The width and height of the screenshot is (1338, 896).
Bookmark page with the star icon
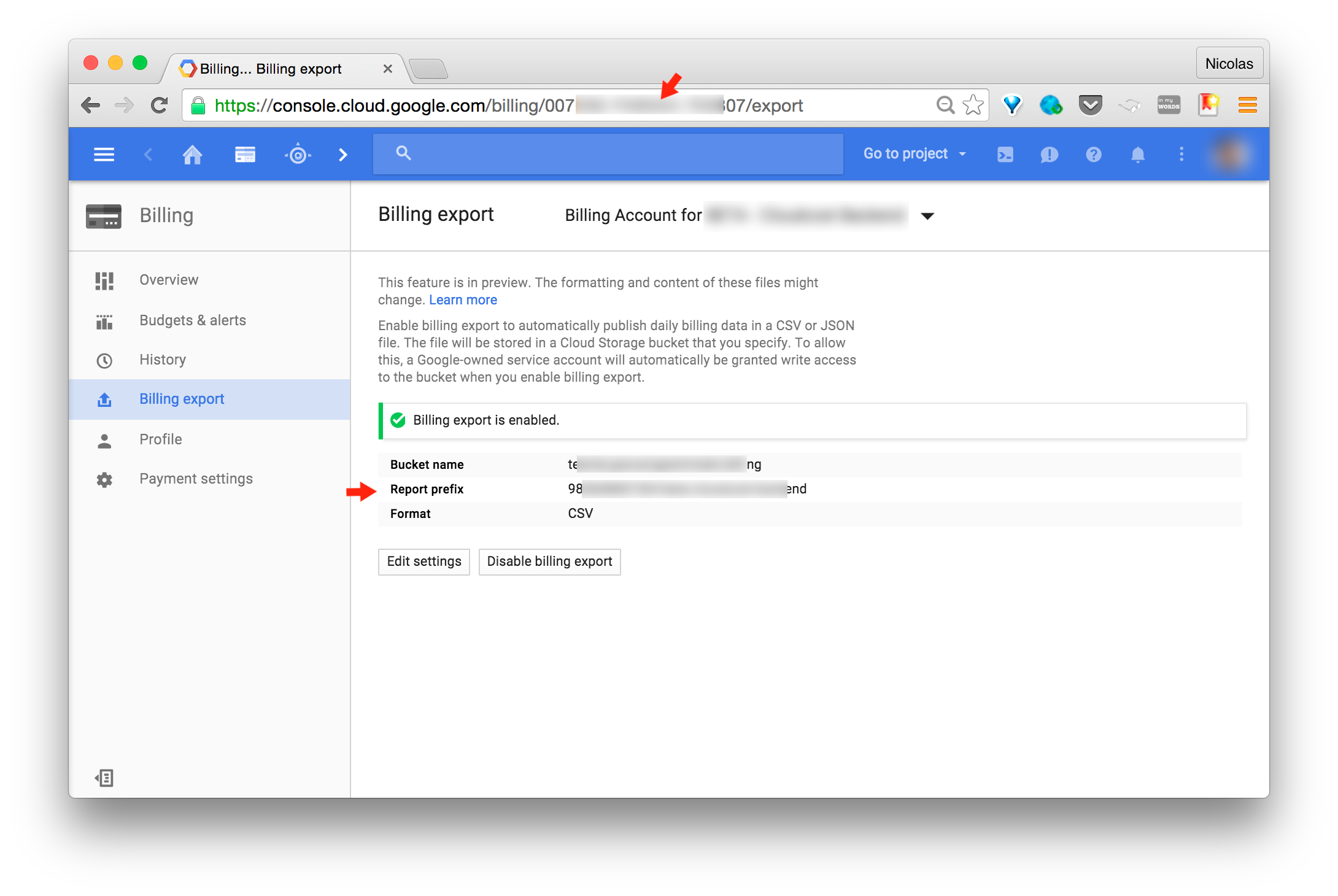click(973, 105)
